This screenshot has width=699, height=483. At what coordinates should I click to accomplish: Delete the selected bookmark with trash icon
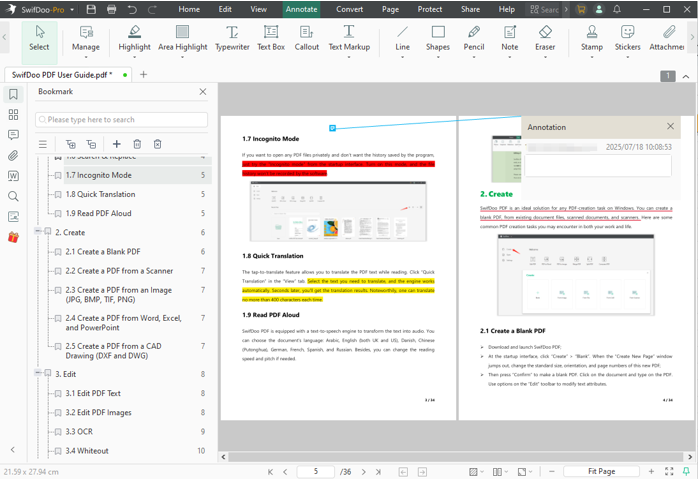point(137,144)
